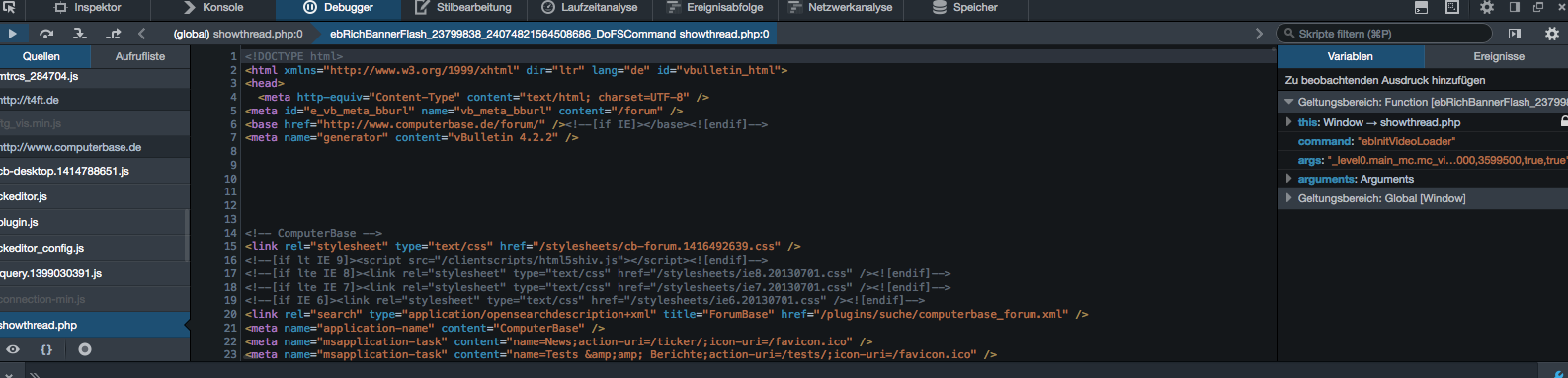This screenshot has height=378, width=1568.
Task: Open debugger options gear
Action: [1552, 34]
